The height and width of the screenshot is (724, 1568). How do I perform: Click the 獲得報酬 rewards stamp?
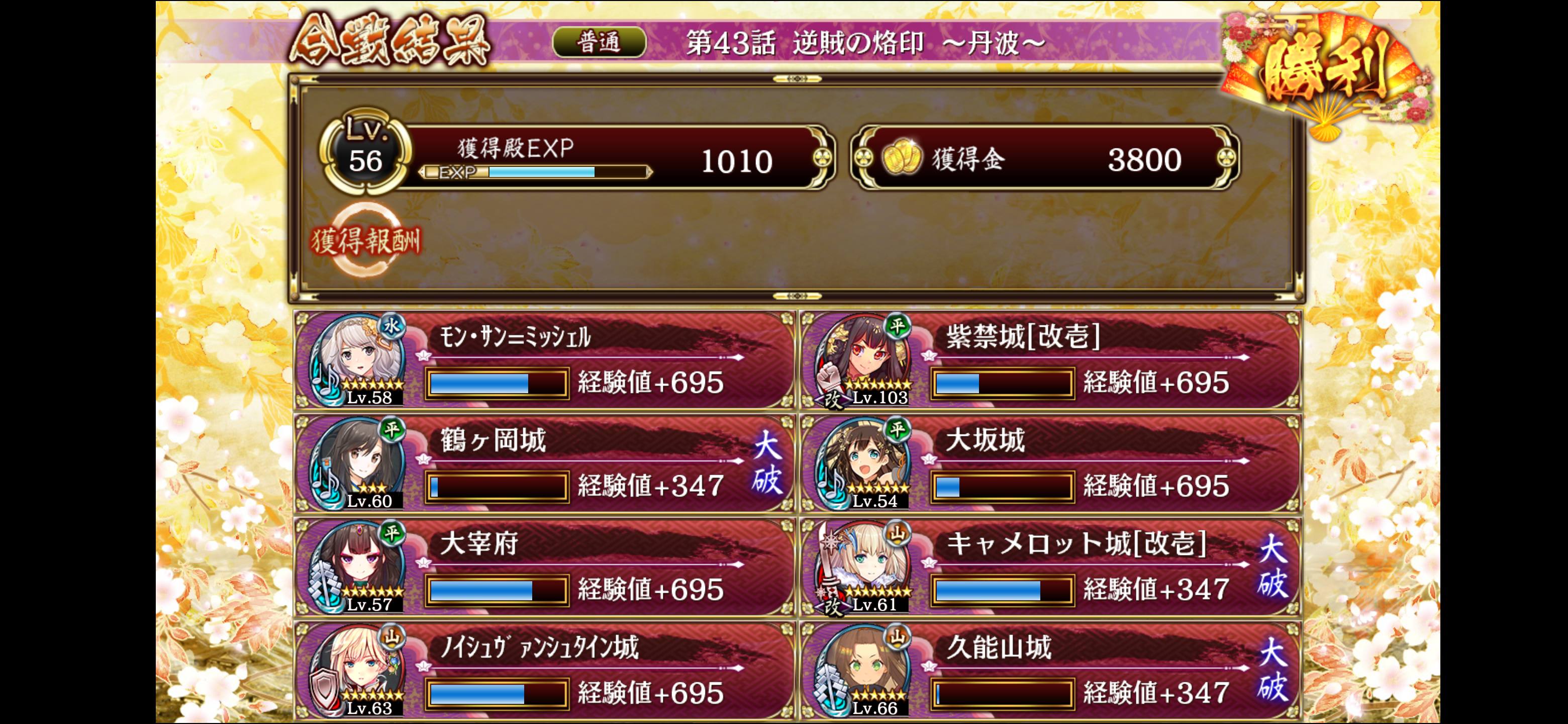tap(365, 240)
